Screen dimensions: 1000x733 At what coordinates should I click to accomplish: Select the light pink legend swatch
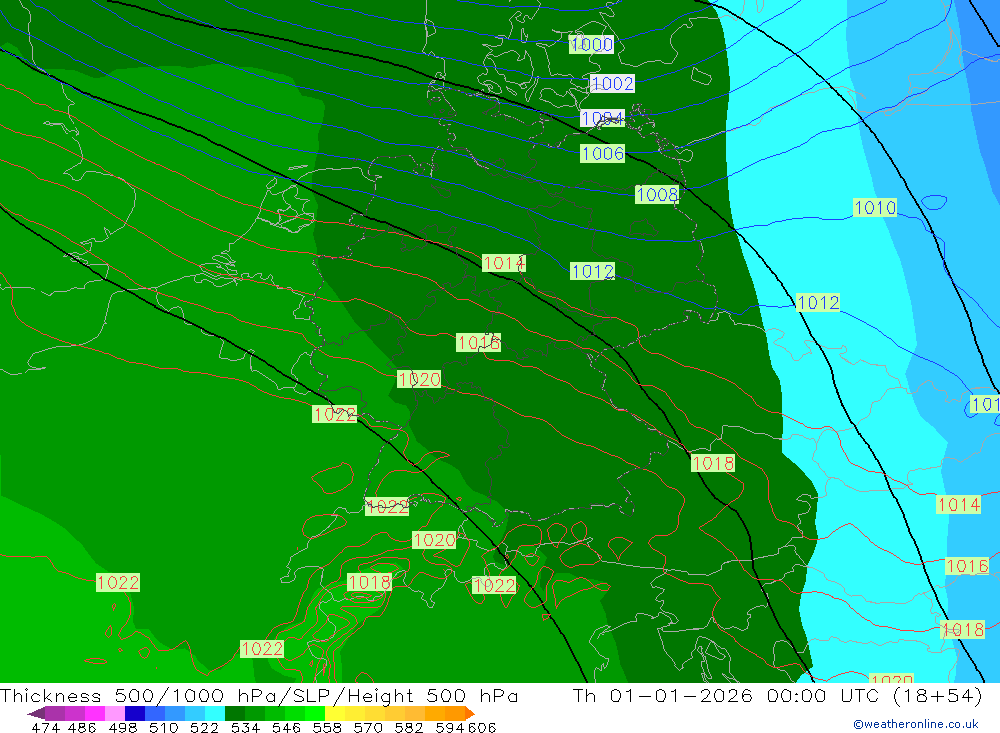[115, 713]
